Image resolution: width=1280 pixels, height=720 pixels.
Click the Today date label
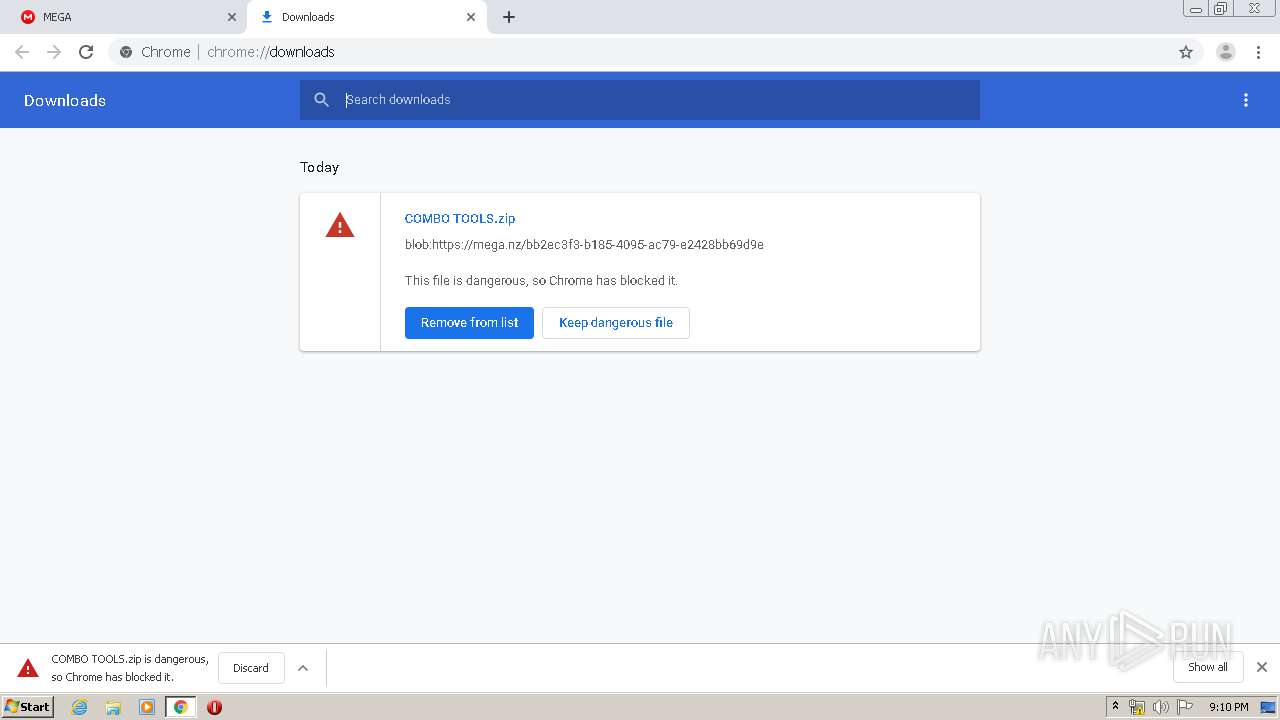(x=320, y=167)
